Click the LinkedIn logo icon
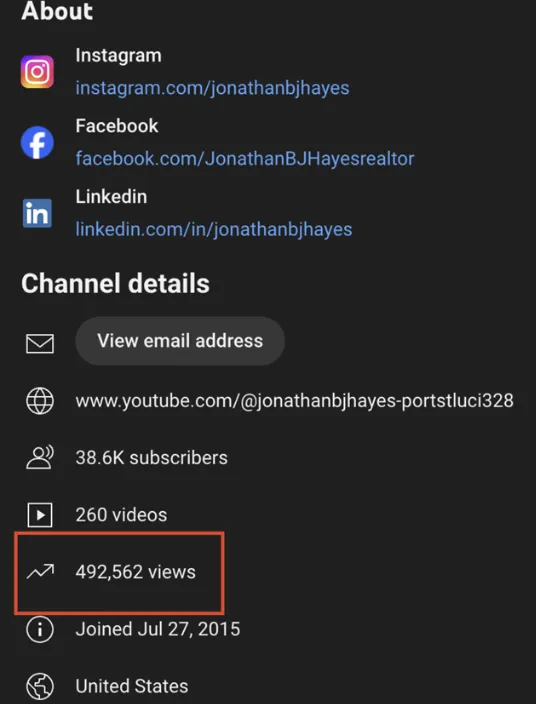The height and width of the screenshot is (704, 536). pos(37,213)
